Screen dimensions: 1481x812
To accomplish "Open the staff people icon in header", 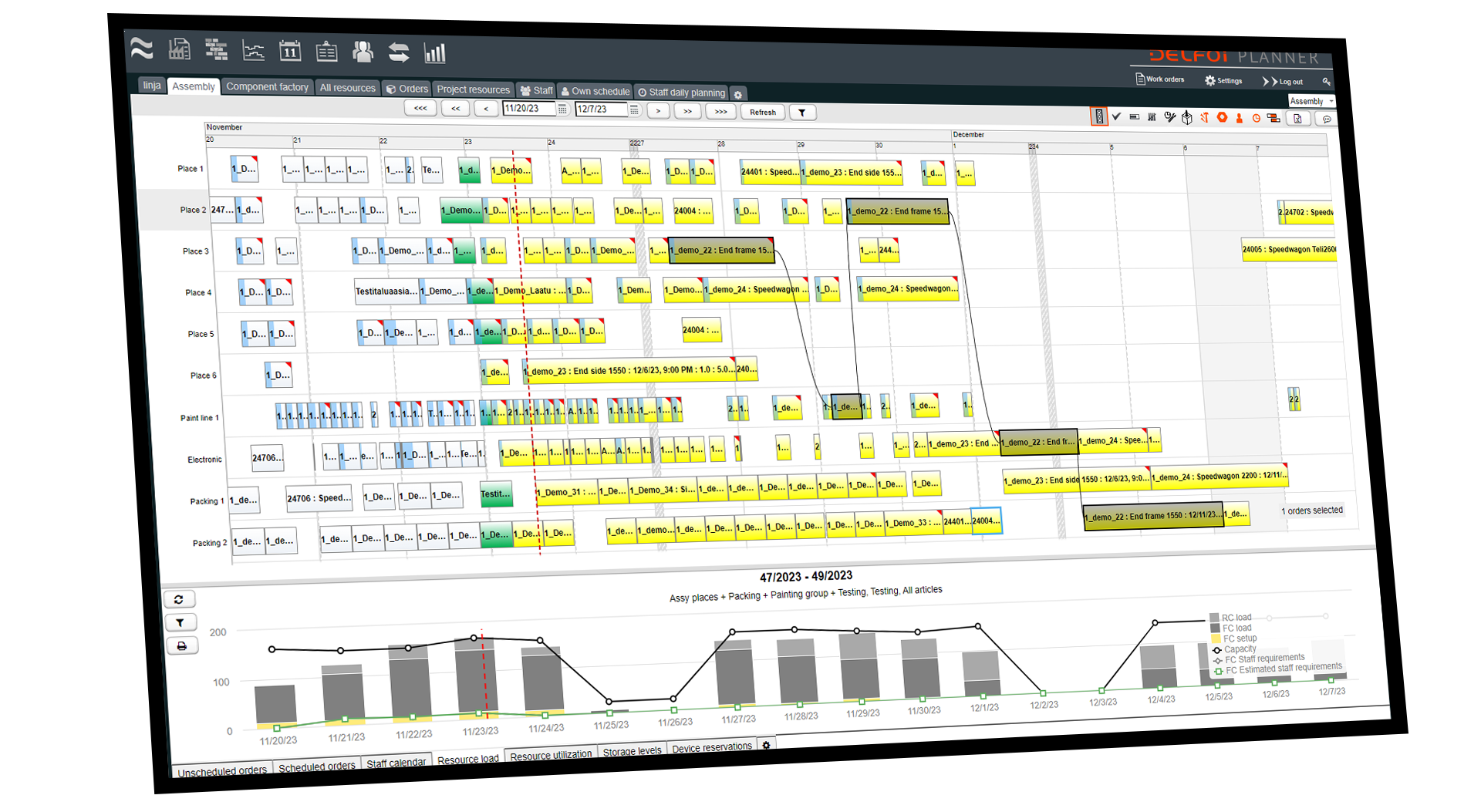I will (x=363, y=52).
